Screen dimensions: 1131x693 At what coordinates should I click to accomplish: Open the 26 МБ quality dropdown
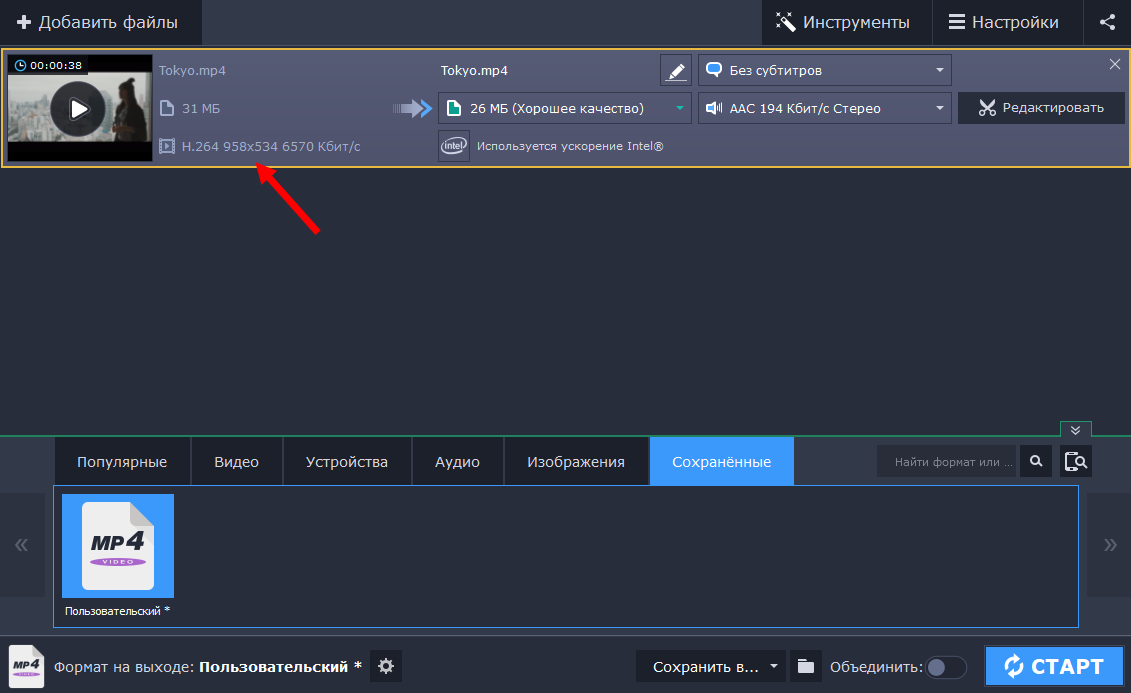(x=565, y=108)
